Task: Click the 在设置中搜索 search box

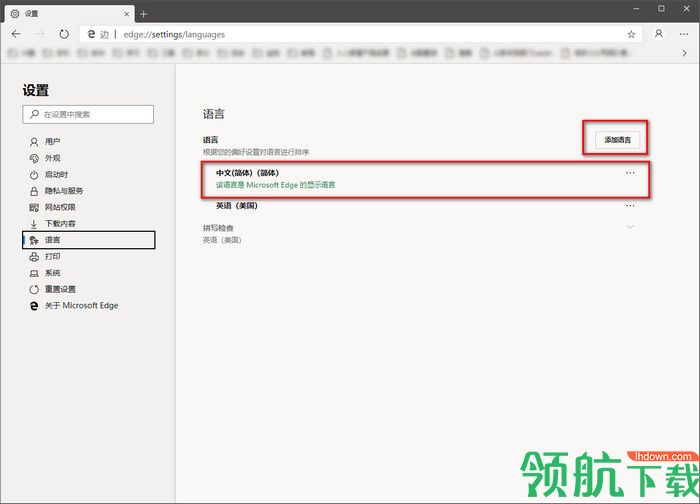Action: [x=88, y=114]
